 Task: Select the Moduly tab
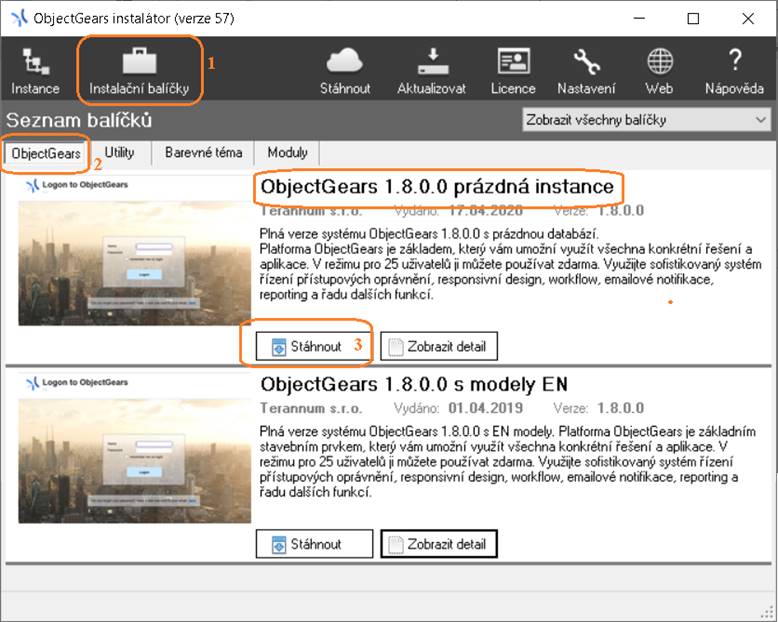(x=287, y=153)
